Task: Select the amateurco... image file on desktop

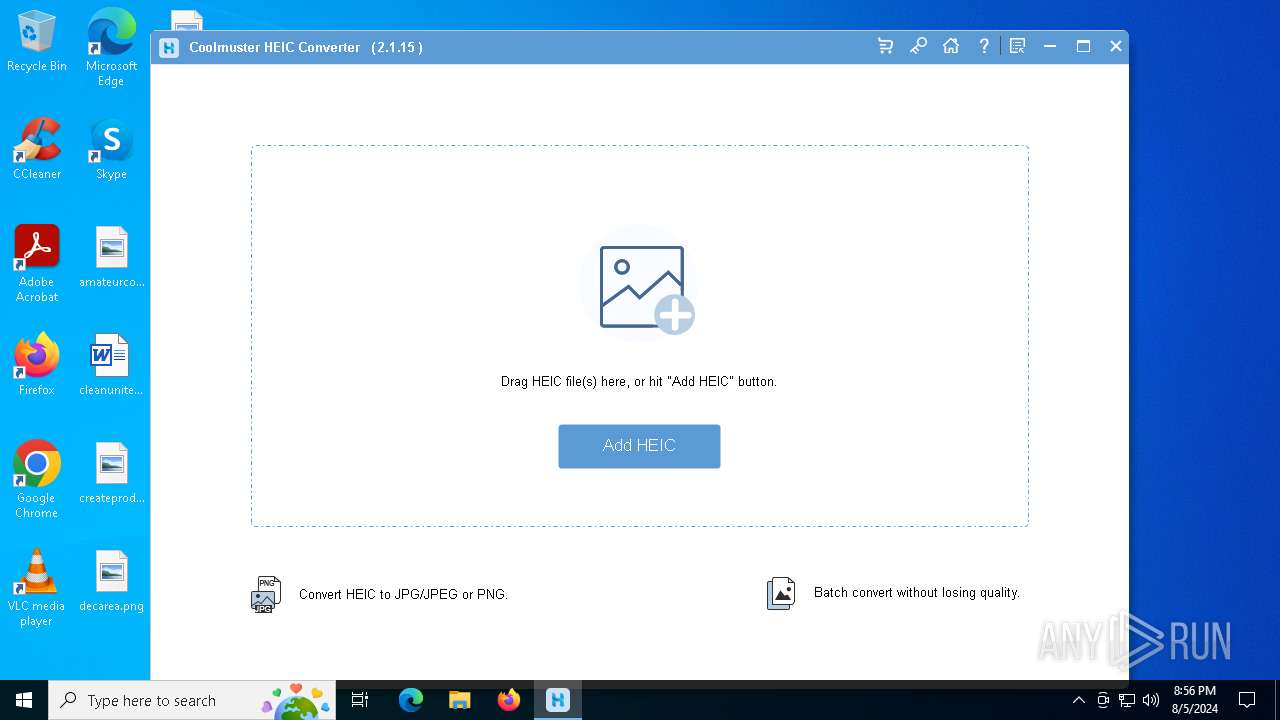Action: [111, 257]
